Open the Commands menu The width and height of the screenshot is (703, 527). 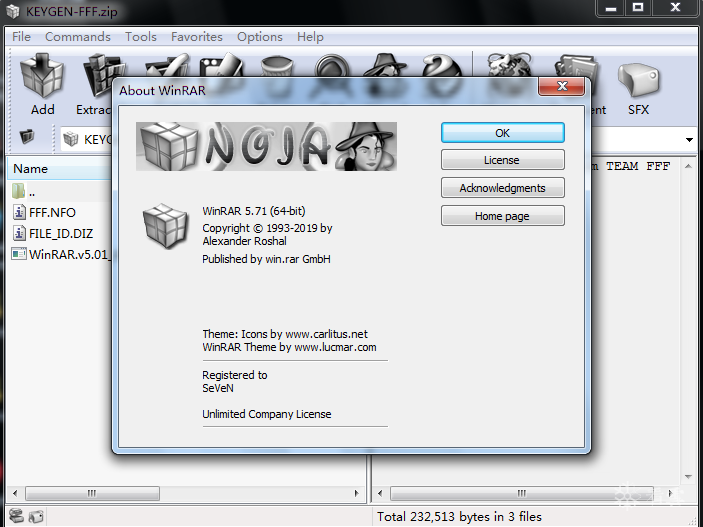[x=78, y=37]
